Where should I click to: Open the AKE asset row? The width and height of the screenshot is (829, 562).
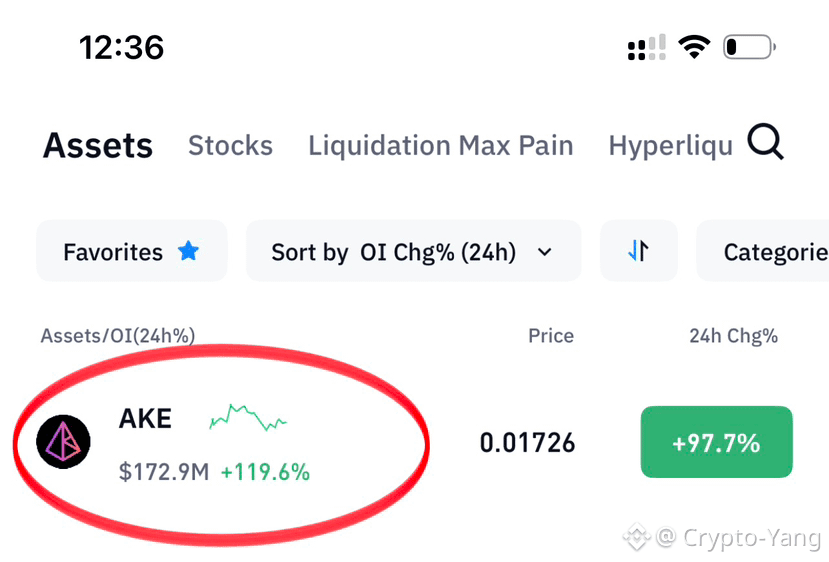tap(414, 442)
